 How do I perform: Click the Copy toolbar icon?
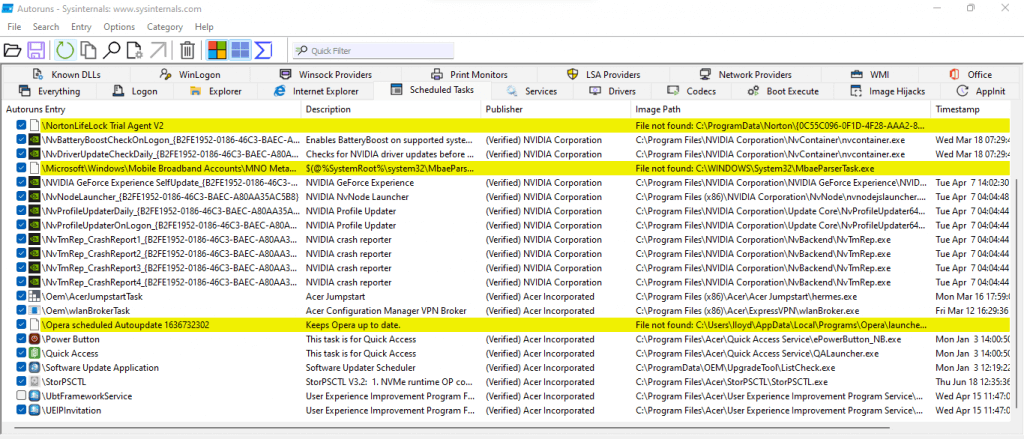(x=89, y=50)
